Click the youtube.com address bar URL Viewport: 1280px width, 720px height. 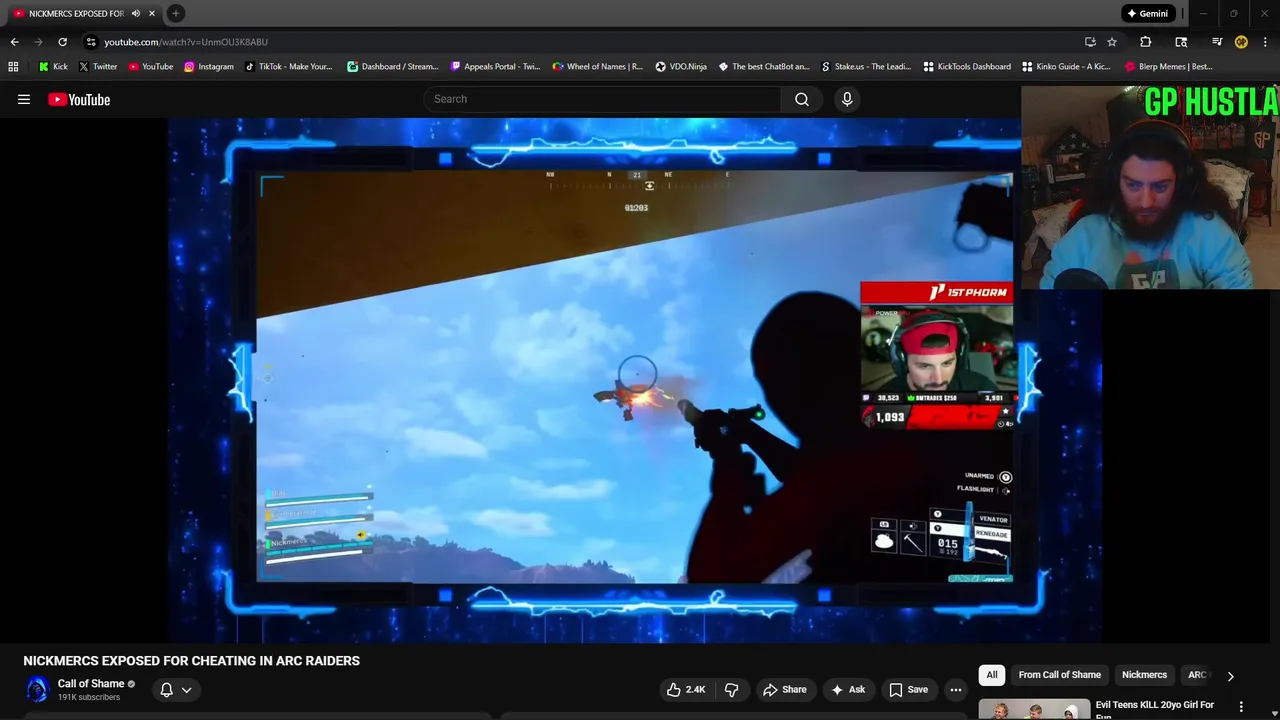click(186, 42)
